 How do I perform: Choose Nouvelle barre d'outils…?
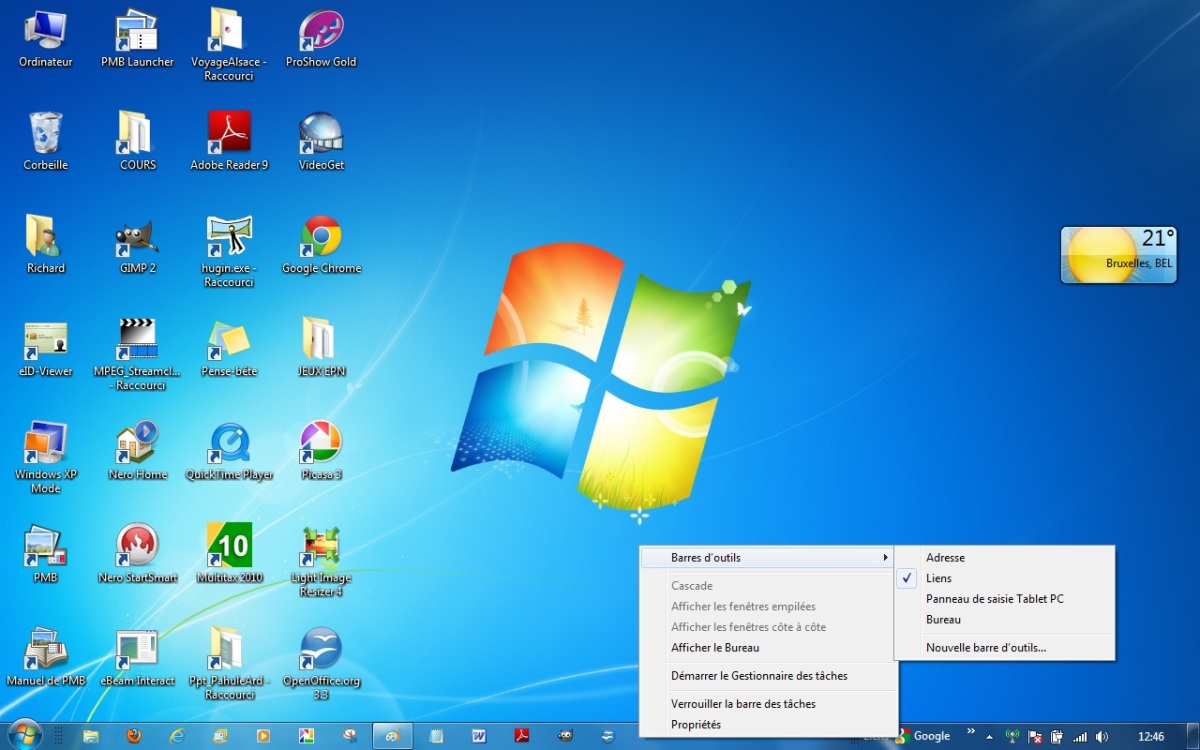(1004, 648)
